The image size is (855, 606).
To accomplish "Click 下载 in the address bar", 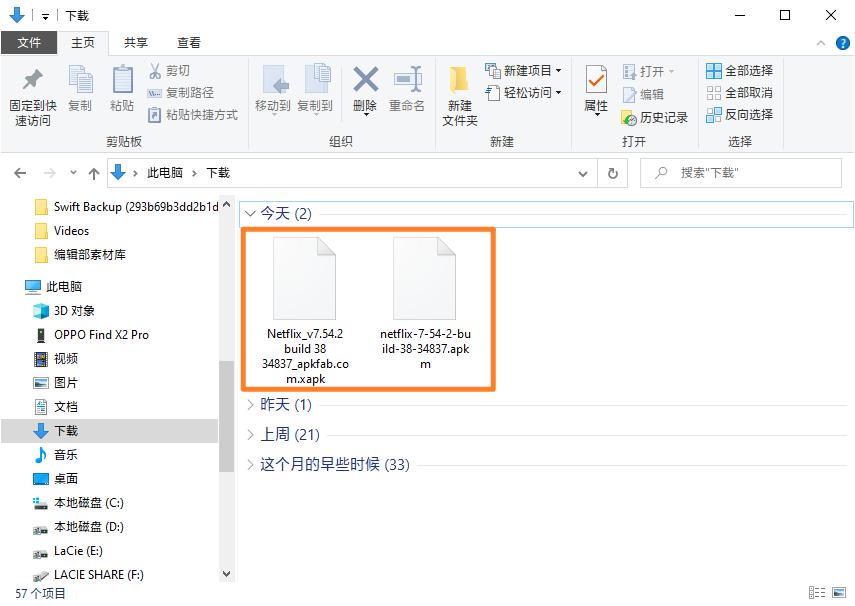I will click(218, 173).
